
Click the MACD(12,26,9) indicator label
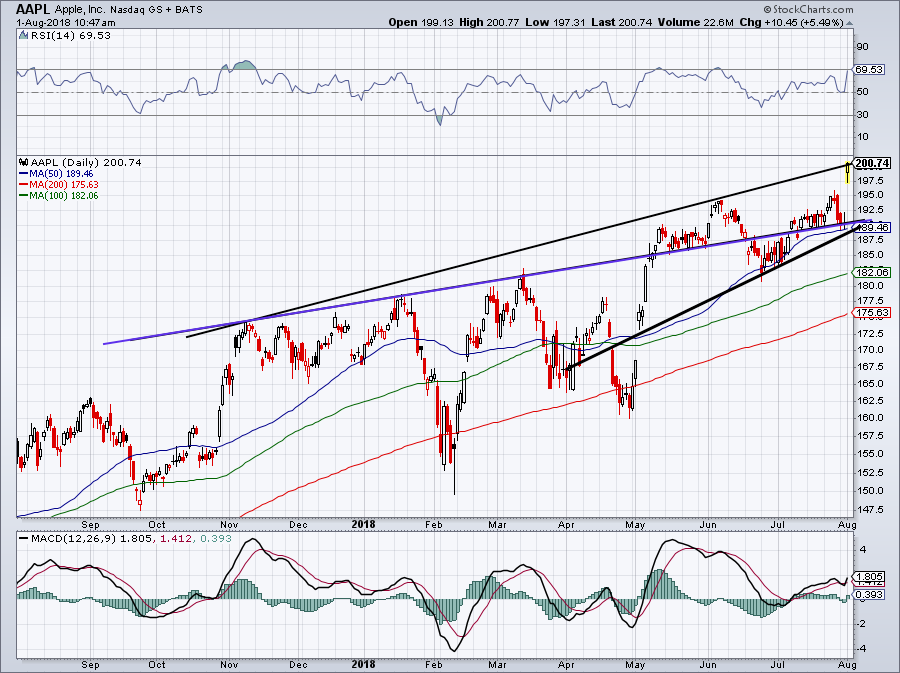click(75, 539)
